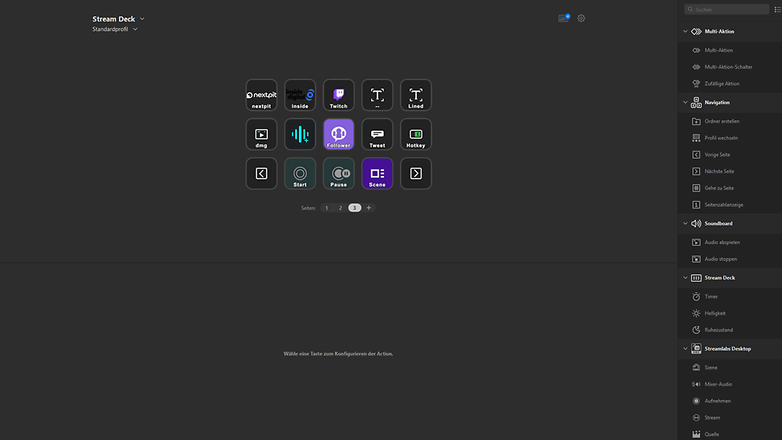This screenshot has height=440, width=782.
Task: Select the dmg media key
Action: click(x=261, y=134)
